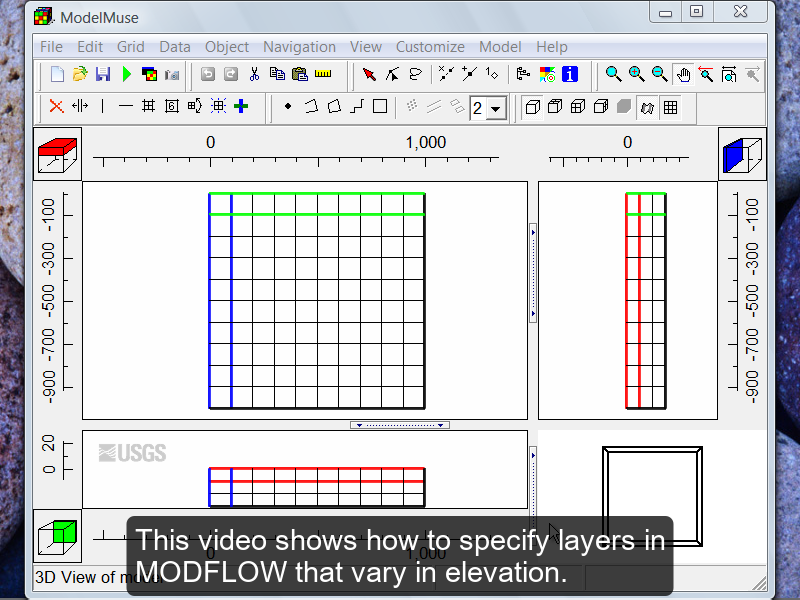The image size is (800, 600).
Task: Toggle the pan hand tool
Action: [683, 74]
